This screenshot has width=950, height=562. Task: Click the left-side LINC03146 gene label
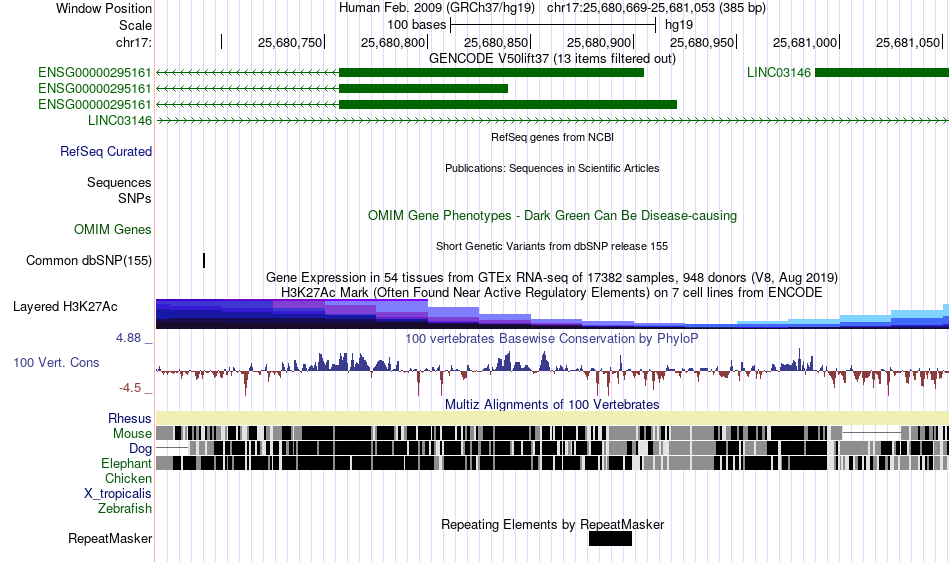[120, 121]
